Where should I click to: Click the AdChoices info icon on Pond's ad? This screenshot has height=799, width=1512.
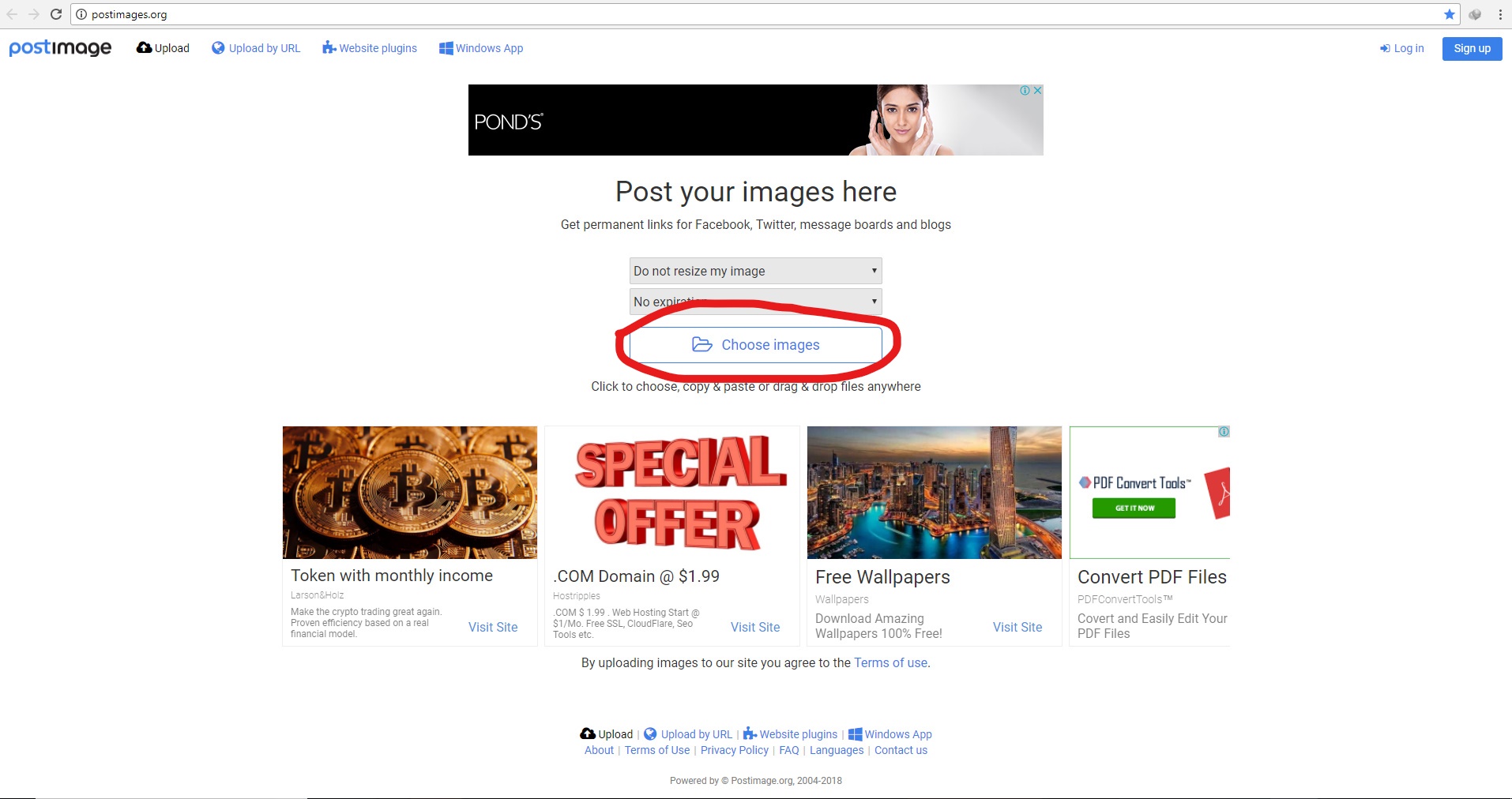[x=1025, y=90]
